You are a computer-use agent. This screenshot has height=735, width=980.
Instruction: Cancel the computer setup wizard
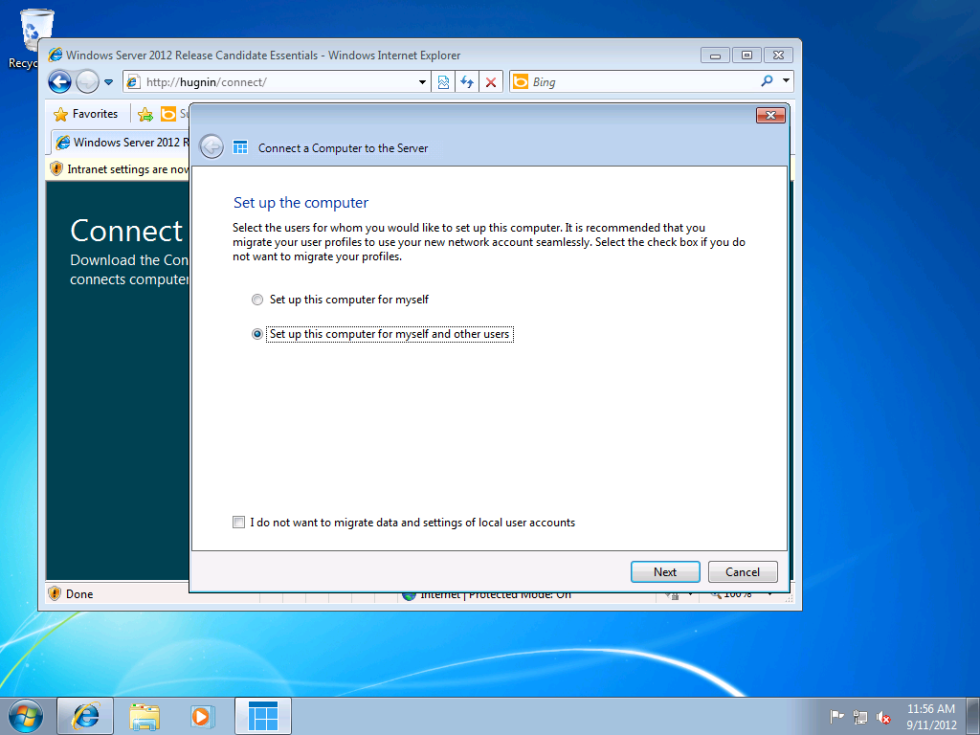click(x=742, y=571)
